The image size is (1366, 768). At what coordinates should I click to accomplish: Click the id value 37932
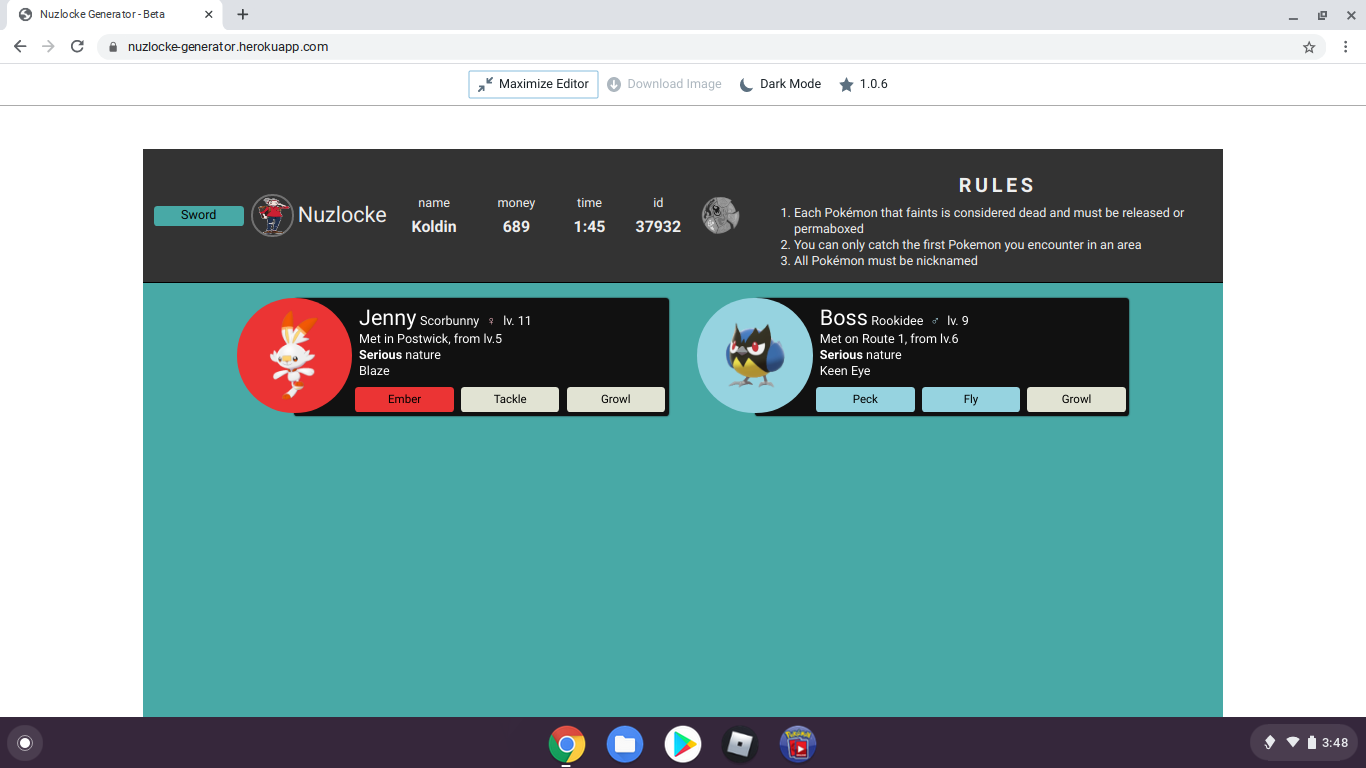click(658, 227)
